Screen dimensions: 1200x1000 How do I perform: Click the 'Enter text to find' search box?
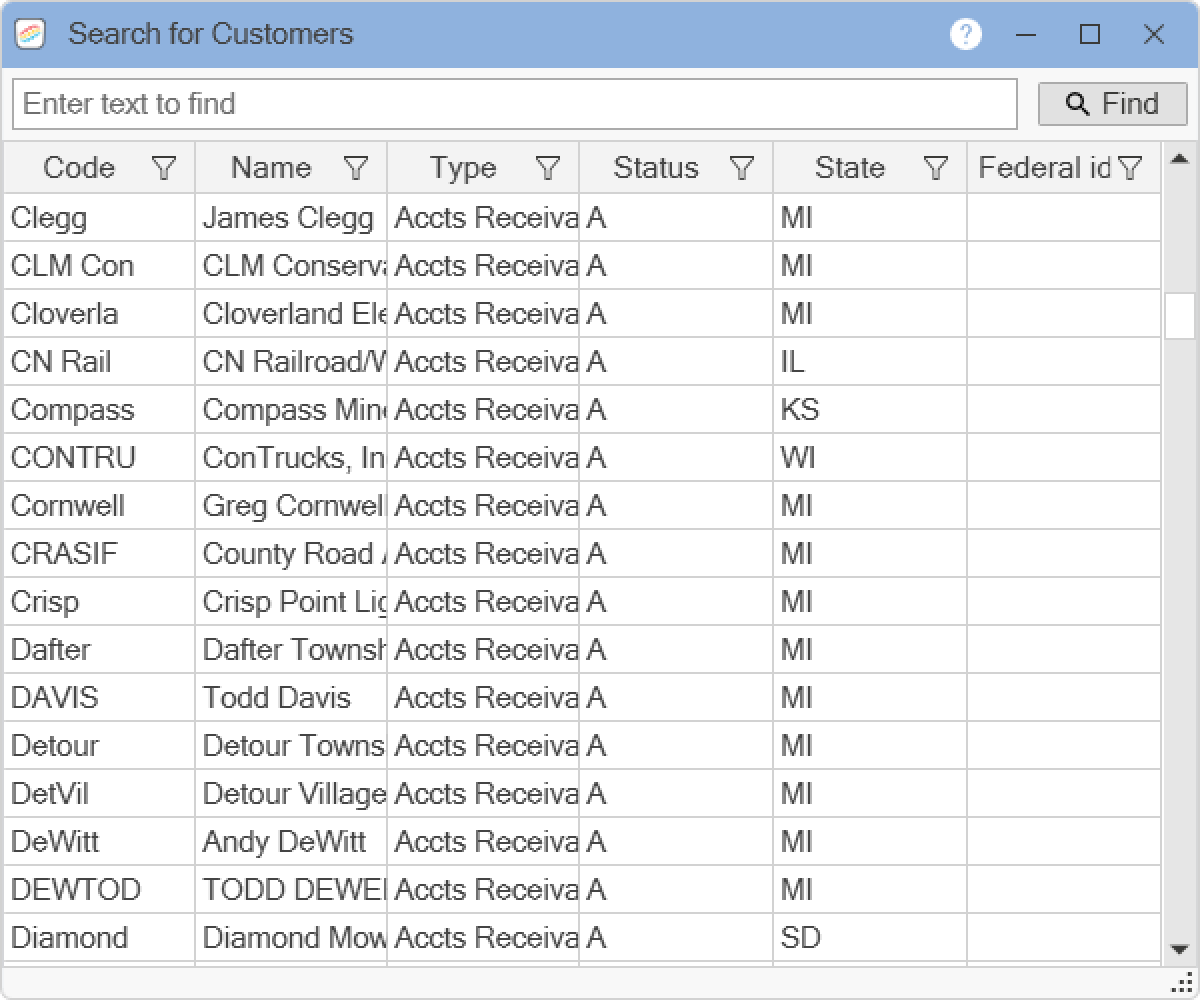coord(514,104)
